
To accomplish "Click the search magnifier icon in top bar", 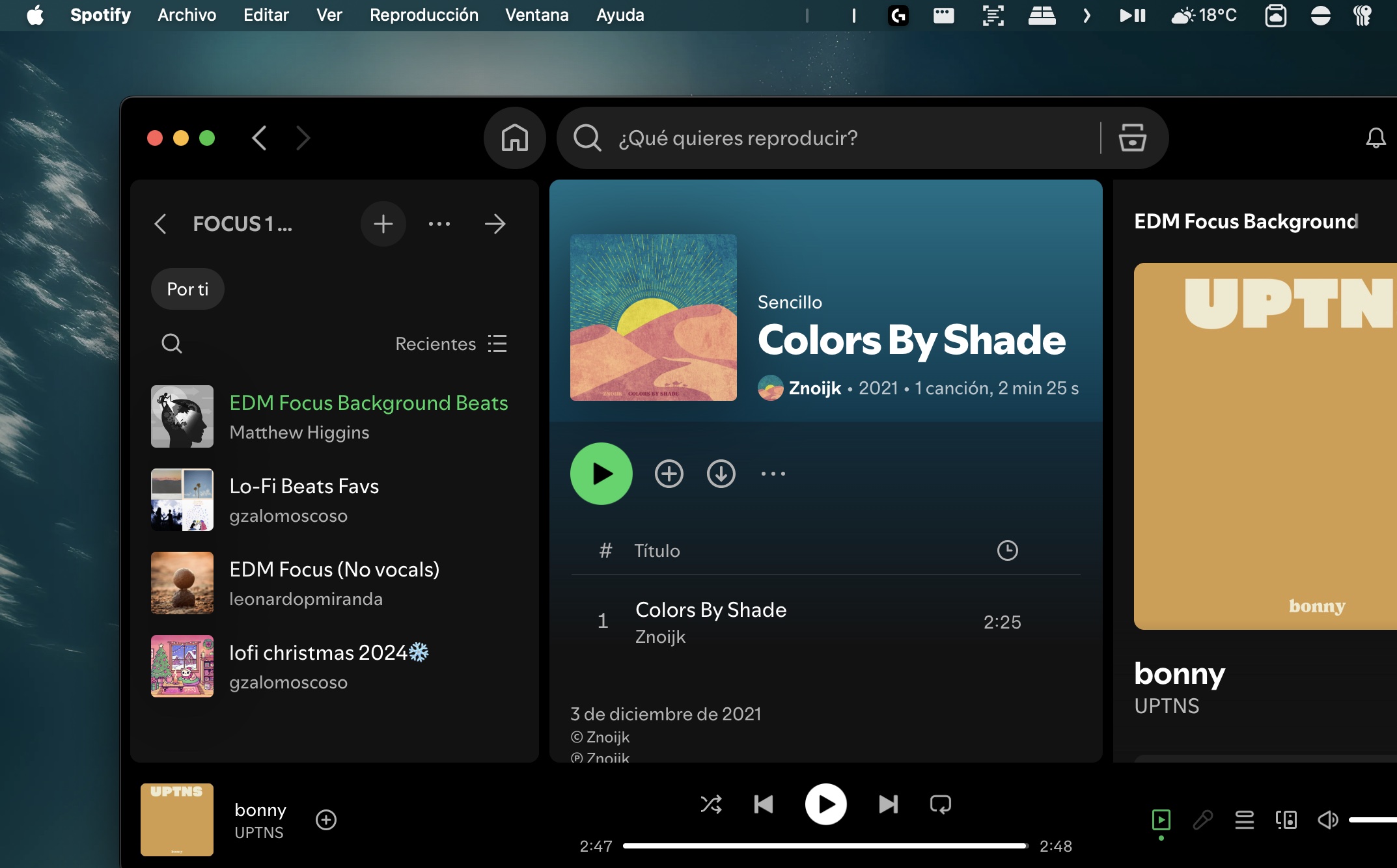I will 587,138.
